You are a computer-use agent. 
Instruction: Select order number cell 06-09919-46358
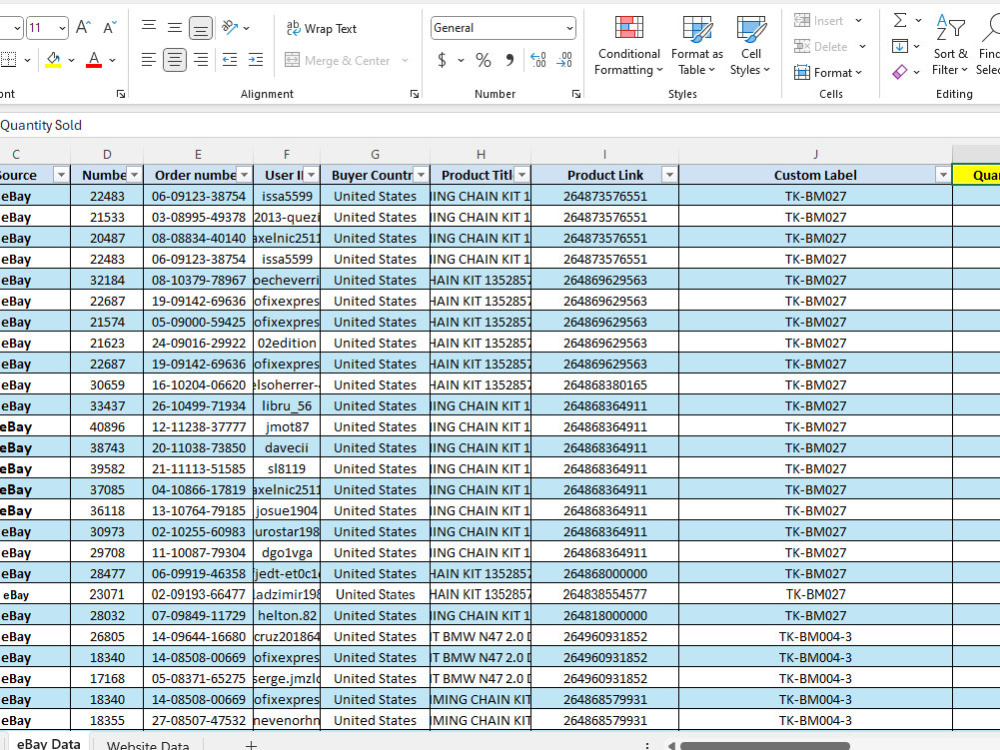tap(198, 573)
